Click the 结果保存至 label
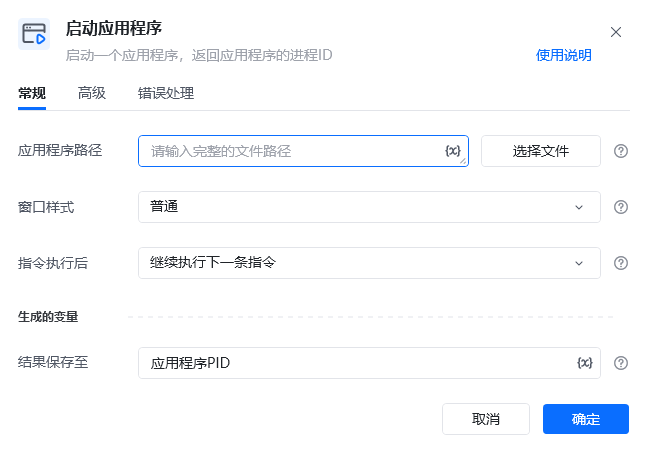 53,362
